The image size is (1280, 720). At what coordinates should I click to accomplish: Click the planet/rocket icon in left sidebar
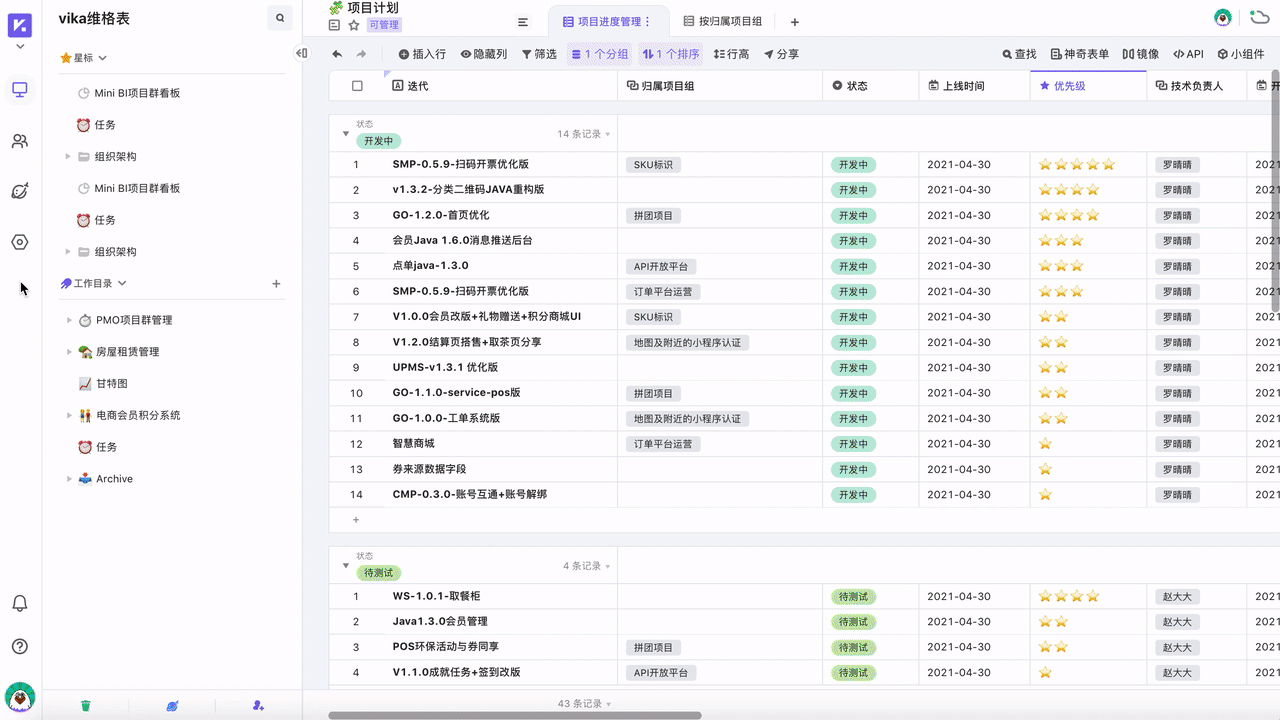click(x=20, y=190)
